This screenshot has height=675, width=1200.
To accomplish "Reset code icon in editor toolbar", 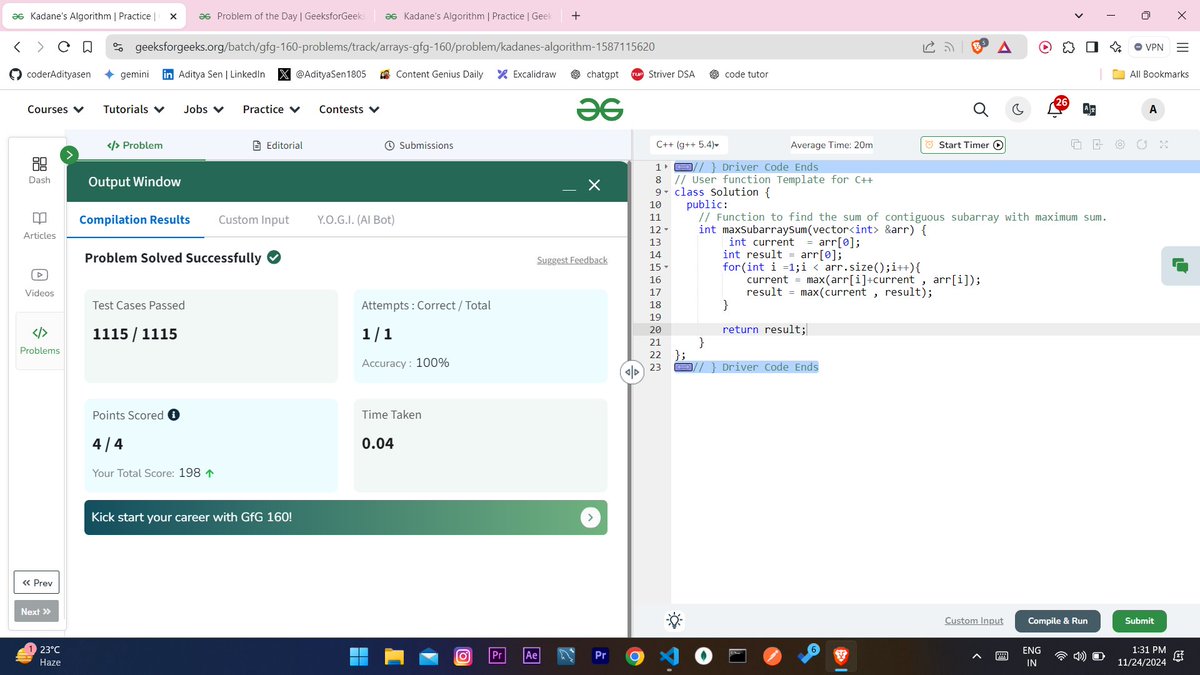I will point(1141,145).
